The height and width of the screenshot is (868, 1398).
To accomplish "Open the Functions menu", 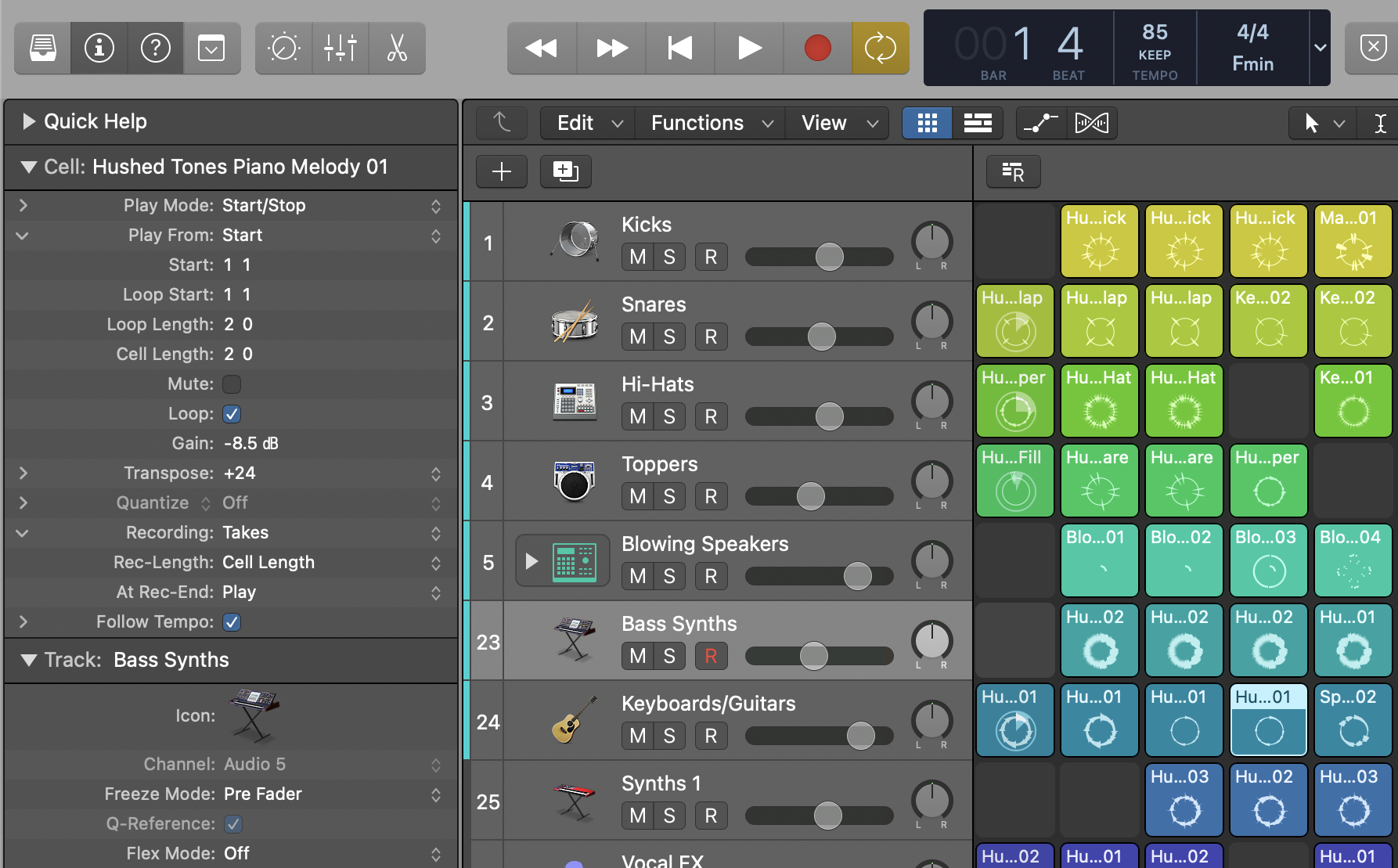I will pos(707,123).
